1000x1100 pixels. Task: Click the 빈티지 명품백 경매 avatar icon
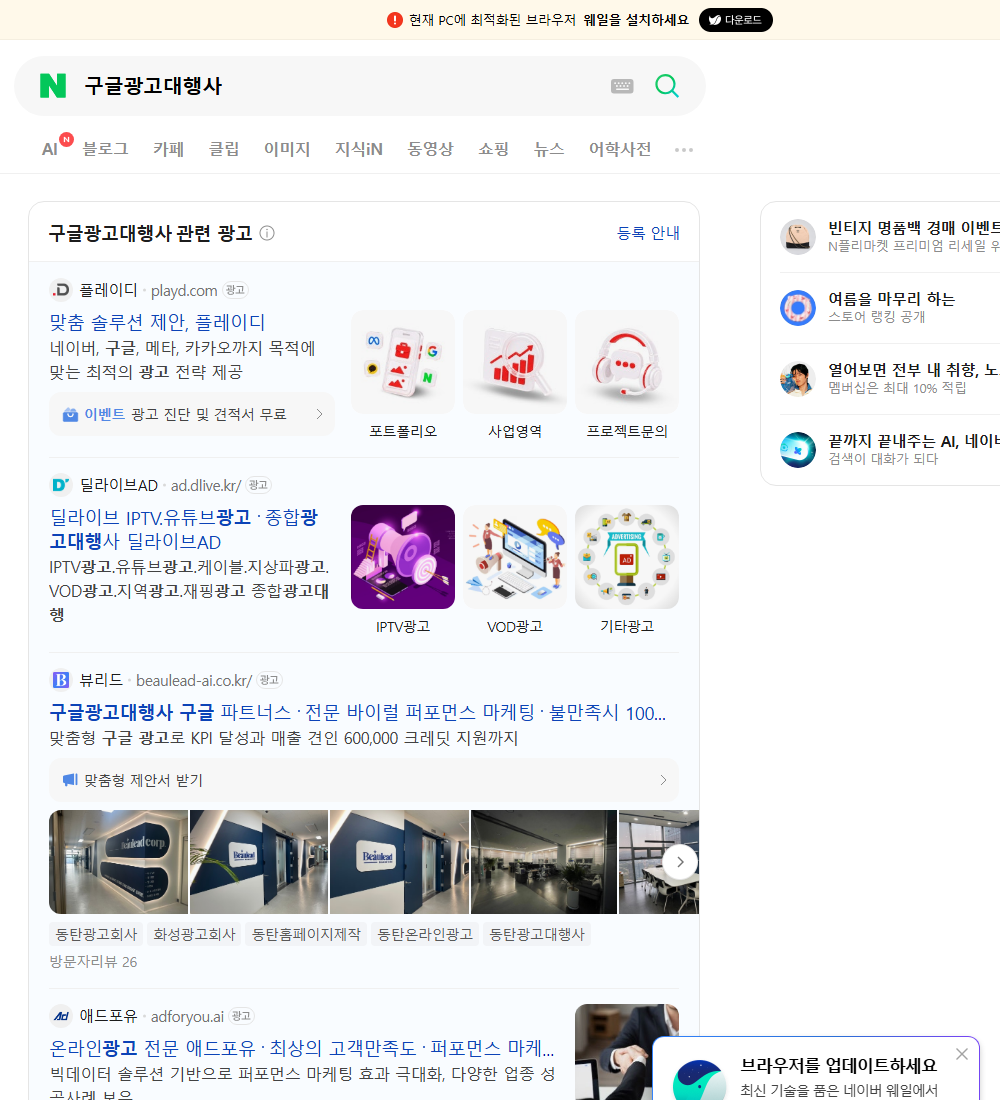point(798,236)
